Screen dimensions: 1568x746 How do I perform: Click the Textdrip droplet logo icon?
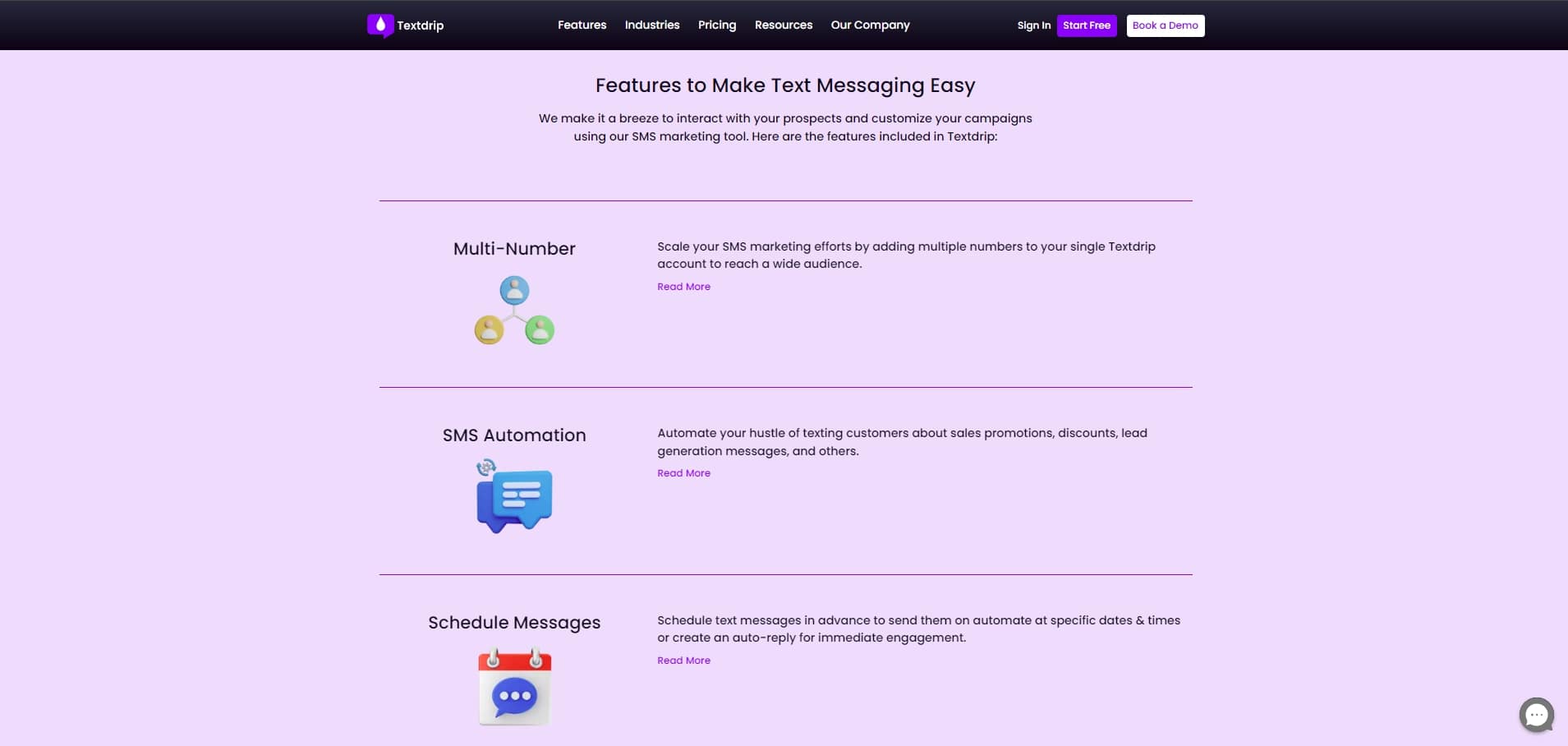pos(380,25)
